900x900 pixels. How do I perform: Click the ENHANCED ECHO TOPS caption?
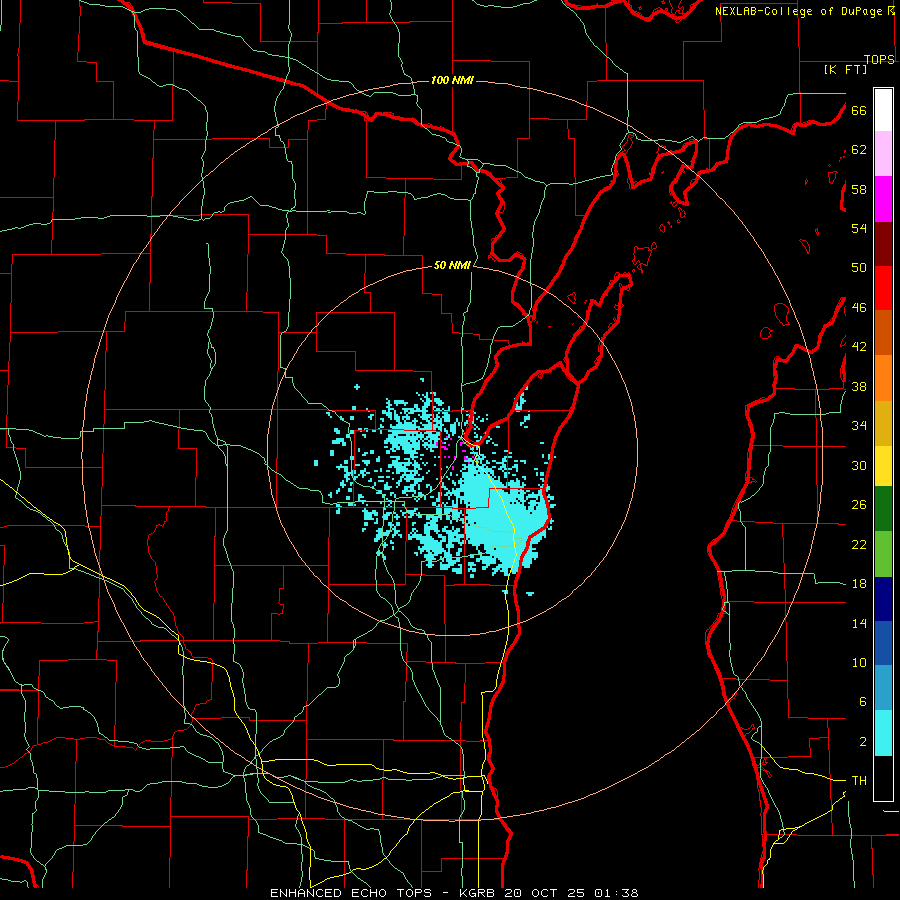tap(356, 893)
